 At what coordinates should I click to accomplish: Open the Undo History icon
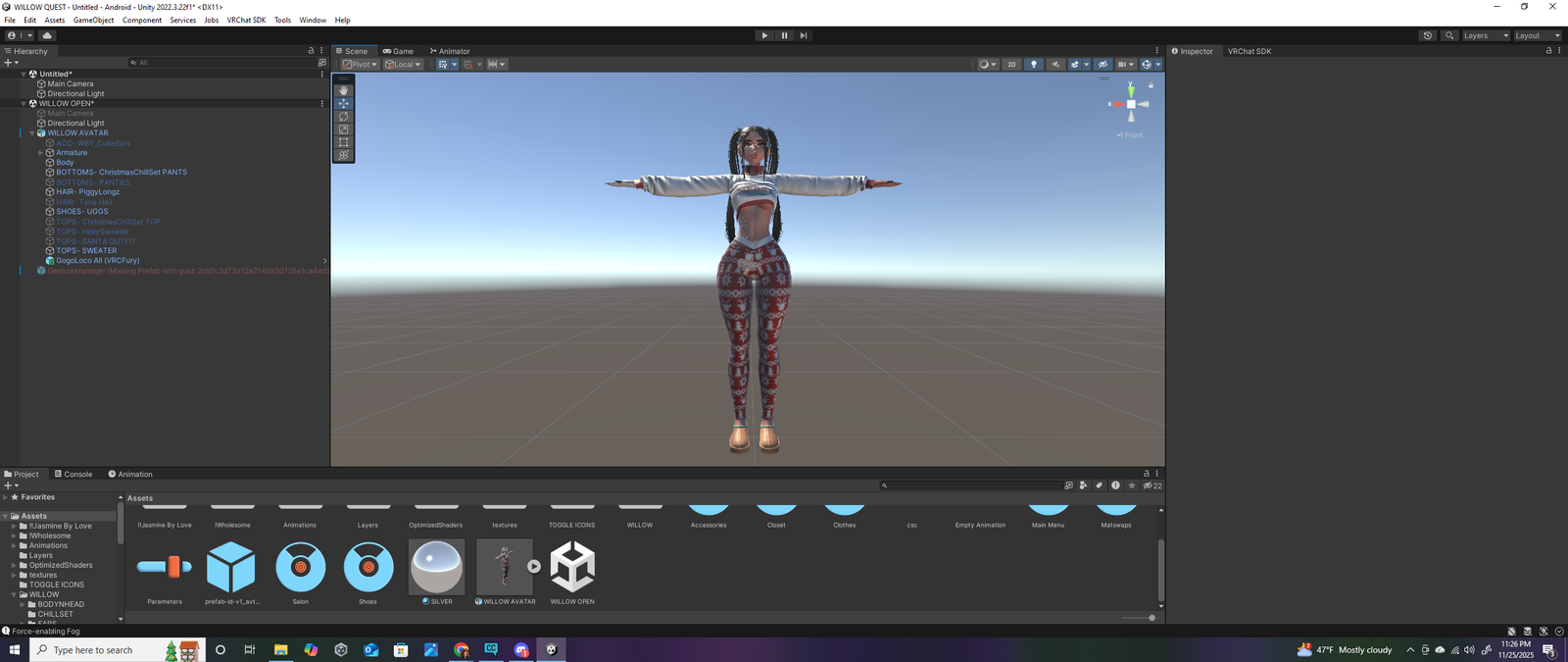1428,35
